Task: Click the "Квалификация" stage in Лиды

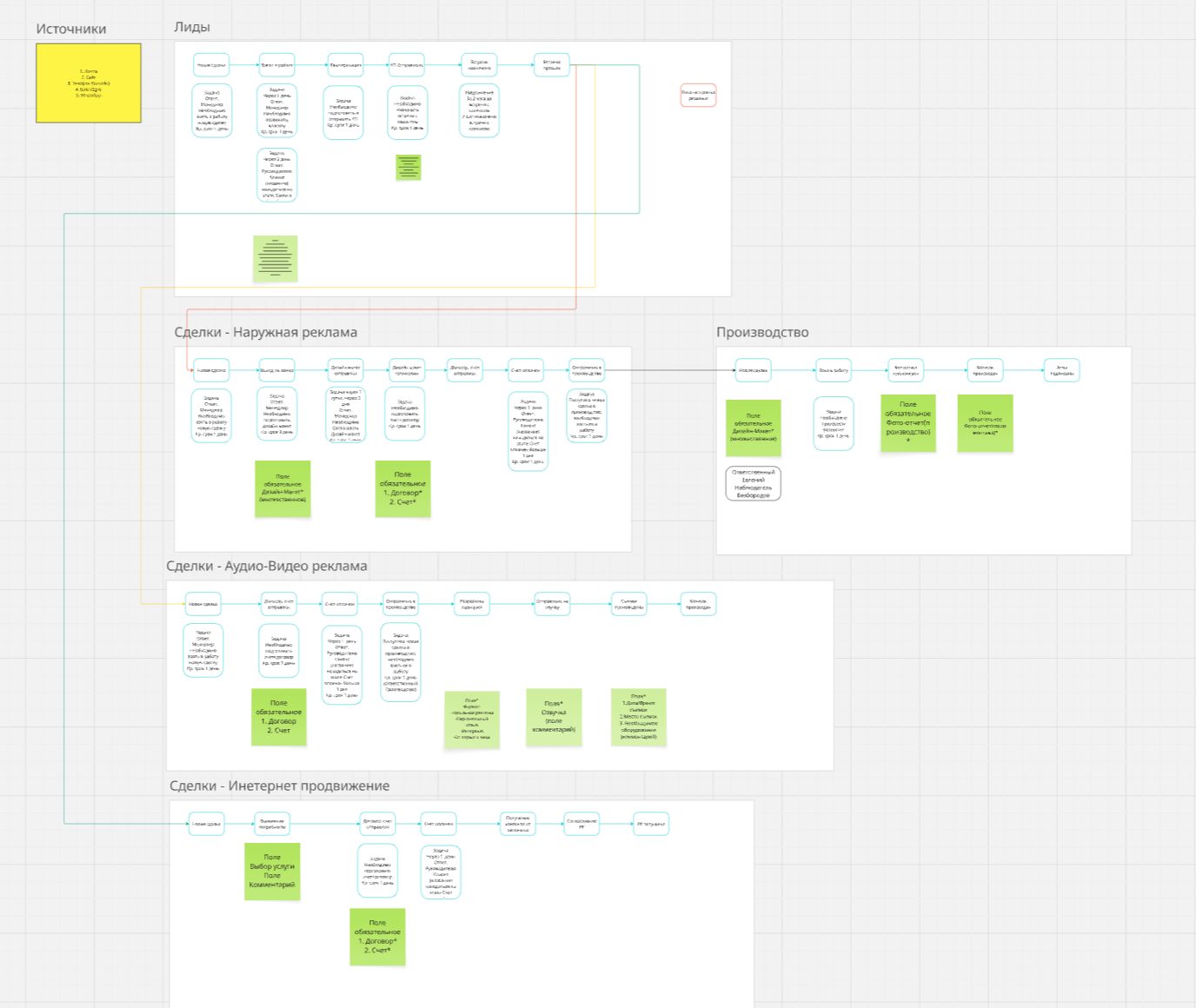Action: [x=345, y=65]
